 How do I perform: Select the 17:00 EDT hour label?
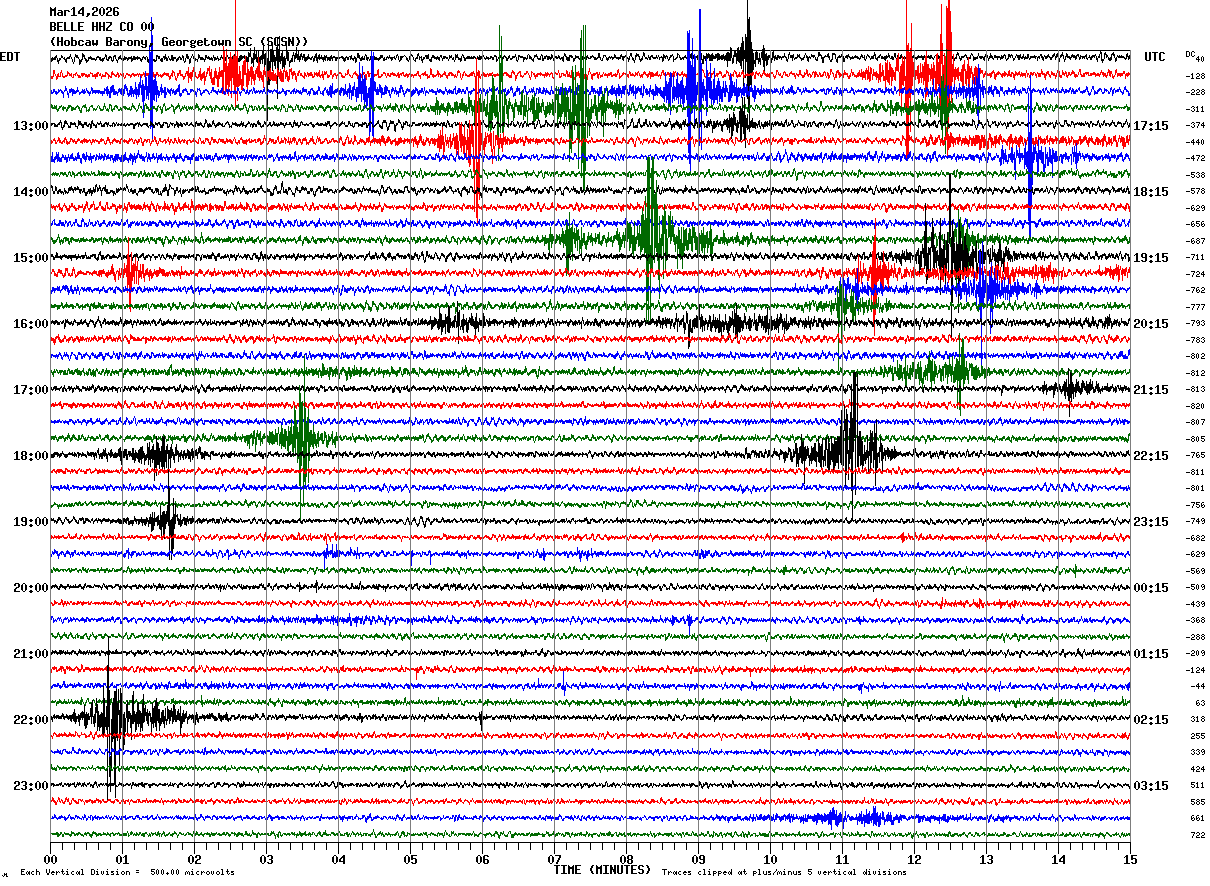(x=31, y=389)
